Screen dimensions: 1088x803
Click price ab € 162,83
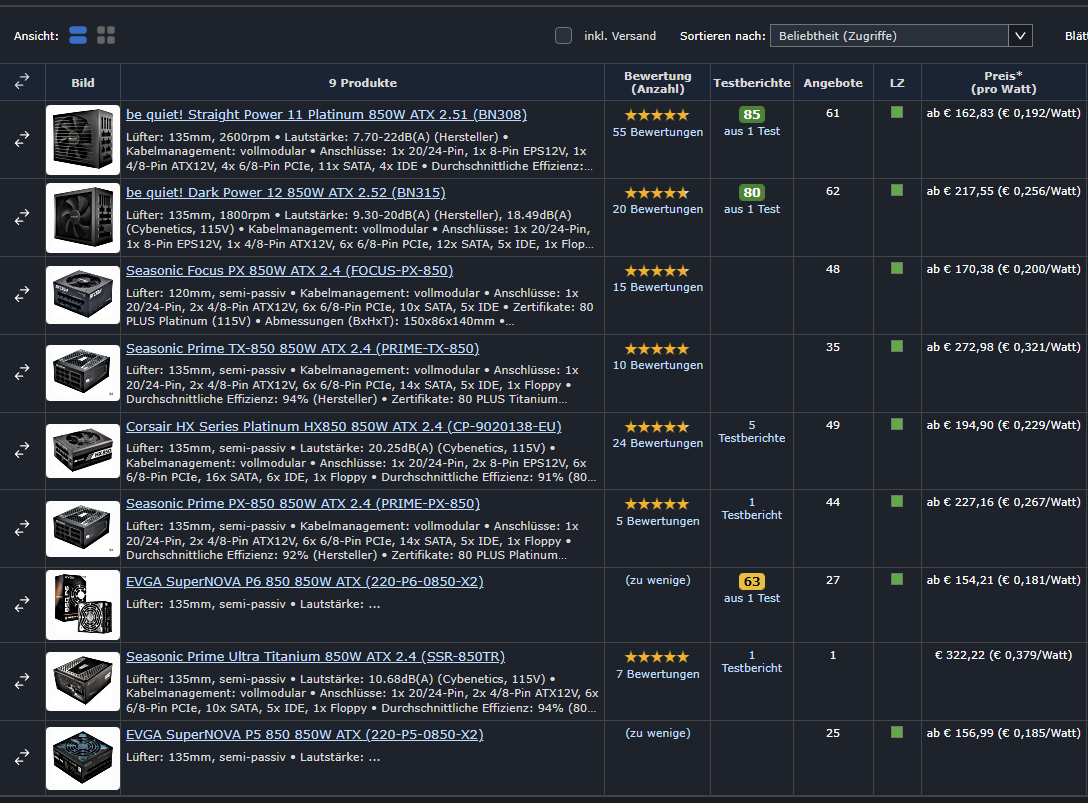pos(1003,113)
